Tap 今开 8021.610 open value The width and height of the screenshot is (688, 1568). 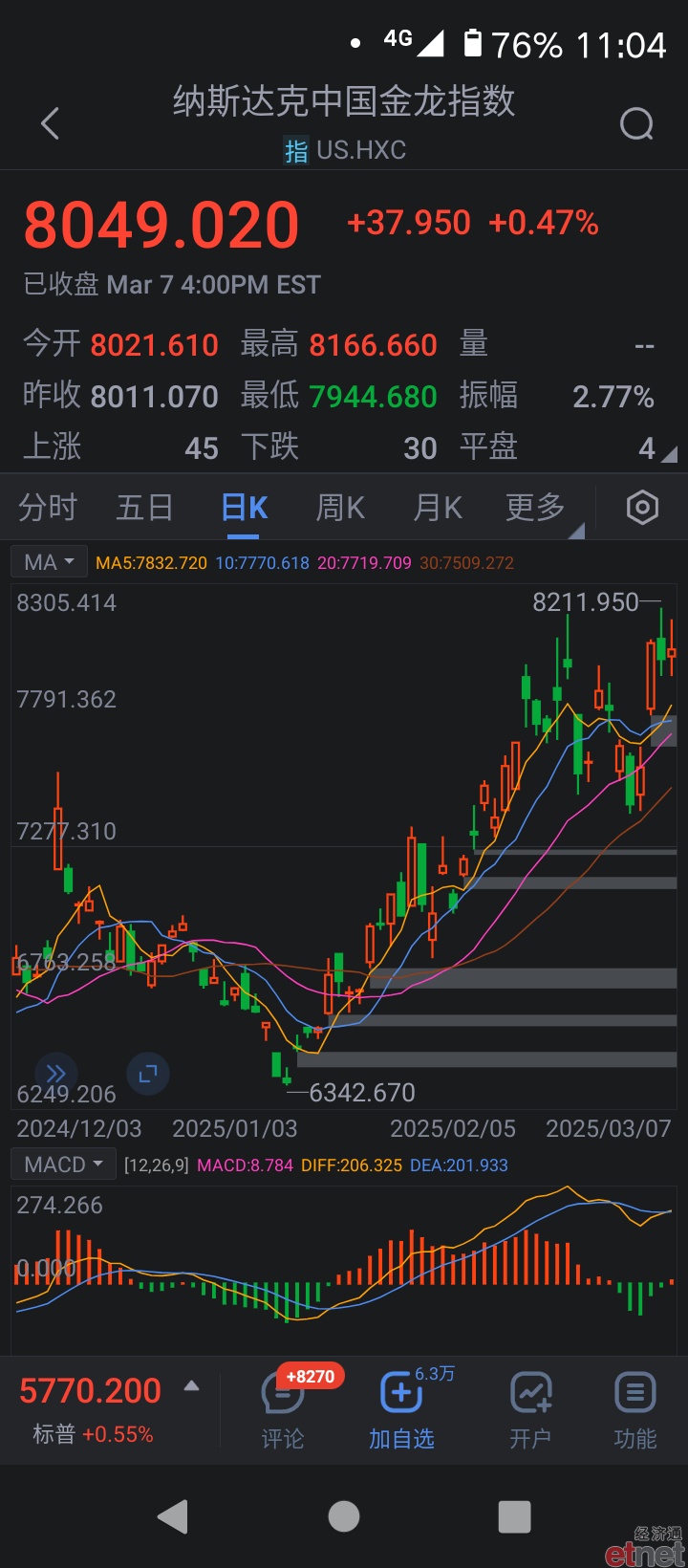point(120,344)
